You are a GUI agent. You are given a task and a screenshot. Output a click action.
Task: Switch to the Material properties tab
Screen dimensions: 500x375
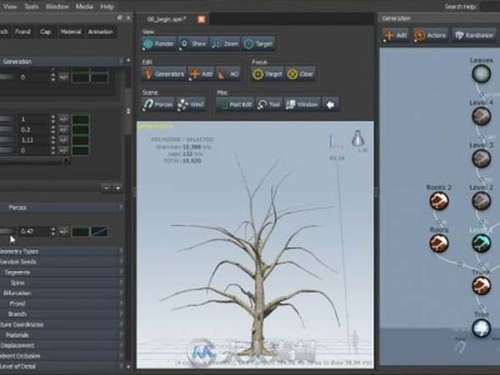(x=70, y=32)
